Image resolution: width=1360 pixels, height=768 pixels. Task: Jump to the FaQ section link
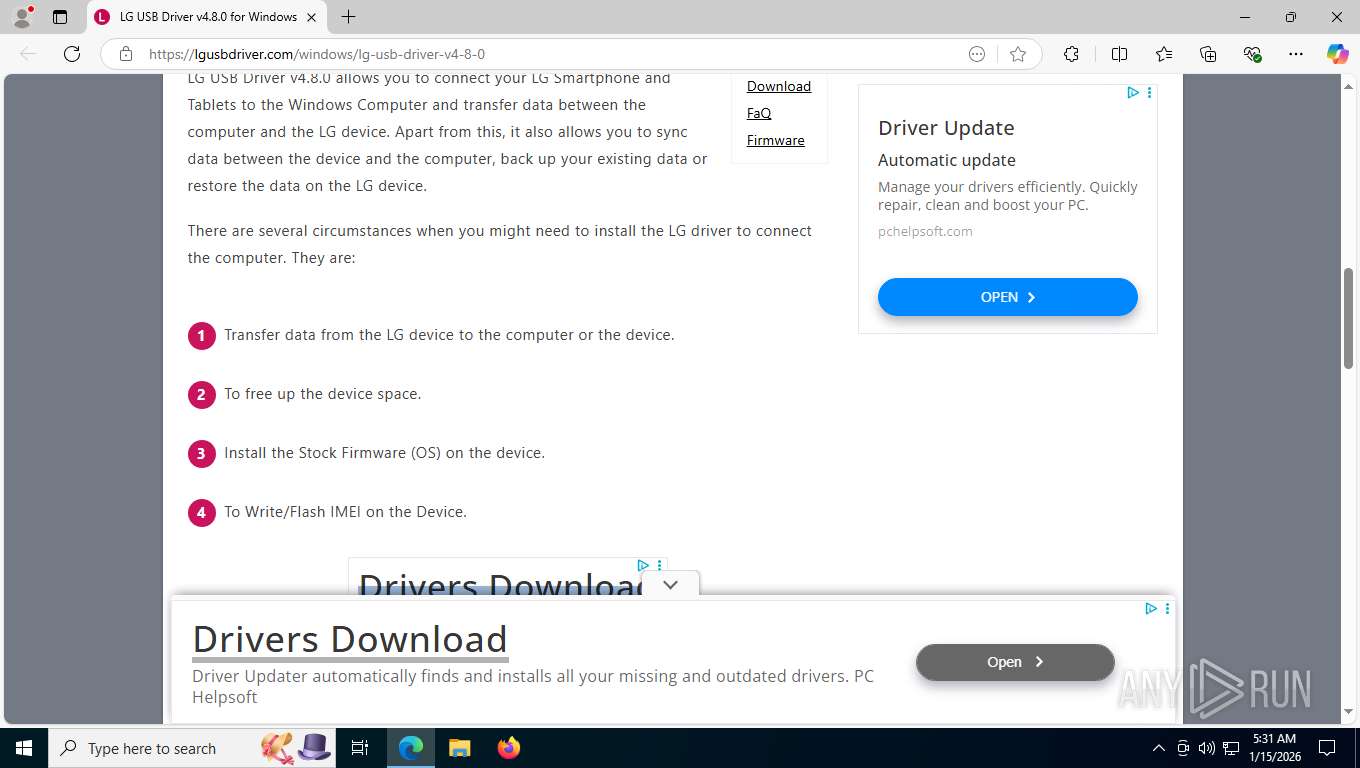(759, 113)
